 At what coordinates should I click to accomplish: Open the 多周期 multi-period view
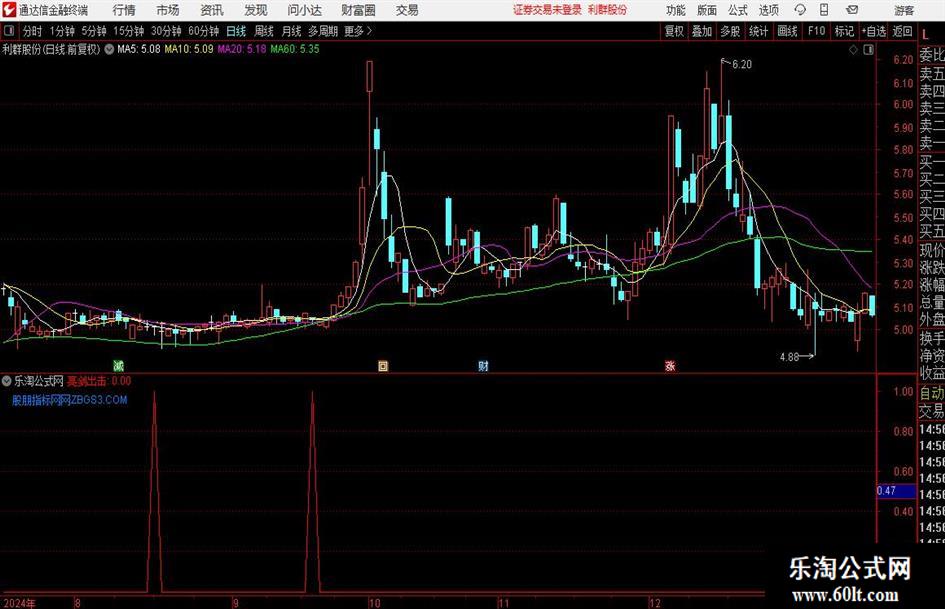click(323, 31)
